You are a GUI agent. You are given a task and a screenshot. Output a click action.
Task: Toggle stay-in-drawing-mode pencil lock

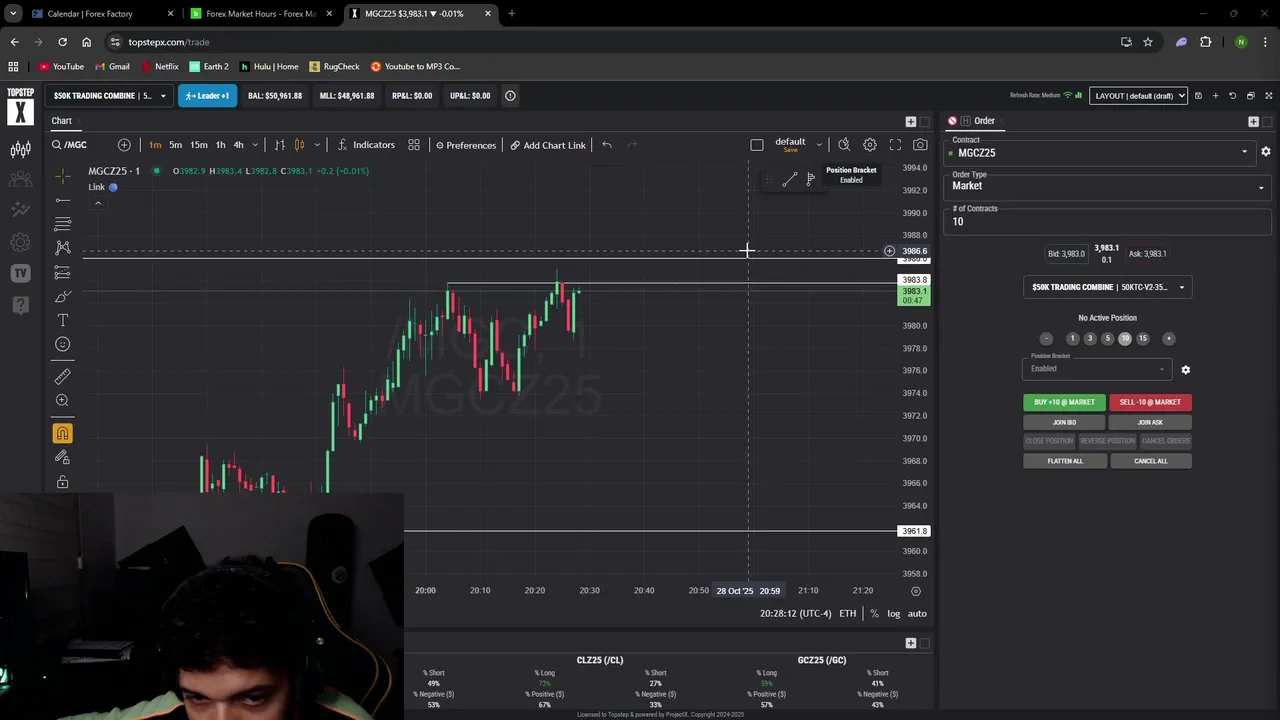point(63,457)
